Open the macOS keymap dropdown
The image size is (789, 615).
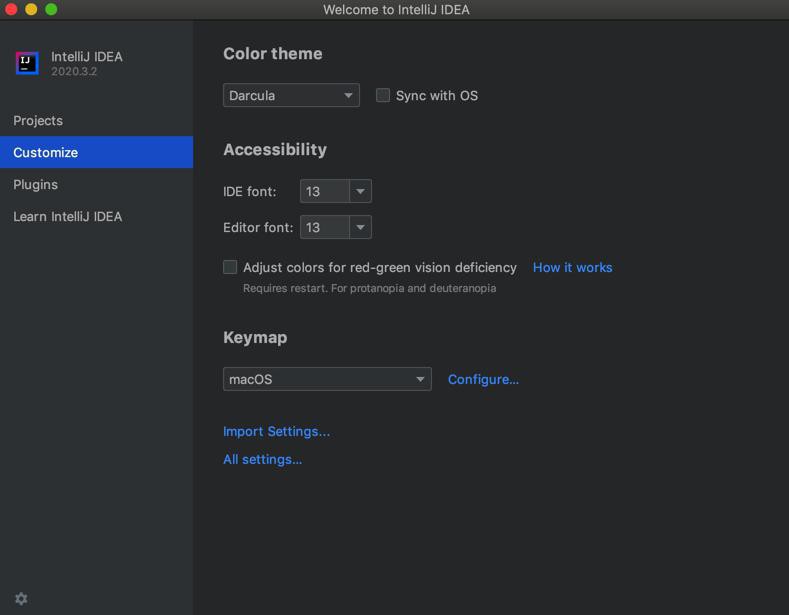point(327,379)
